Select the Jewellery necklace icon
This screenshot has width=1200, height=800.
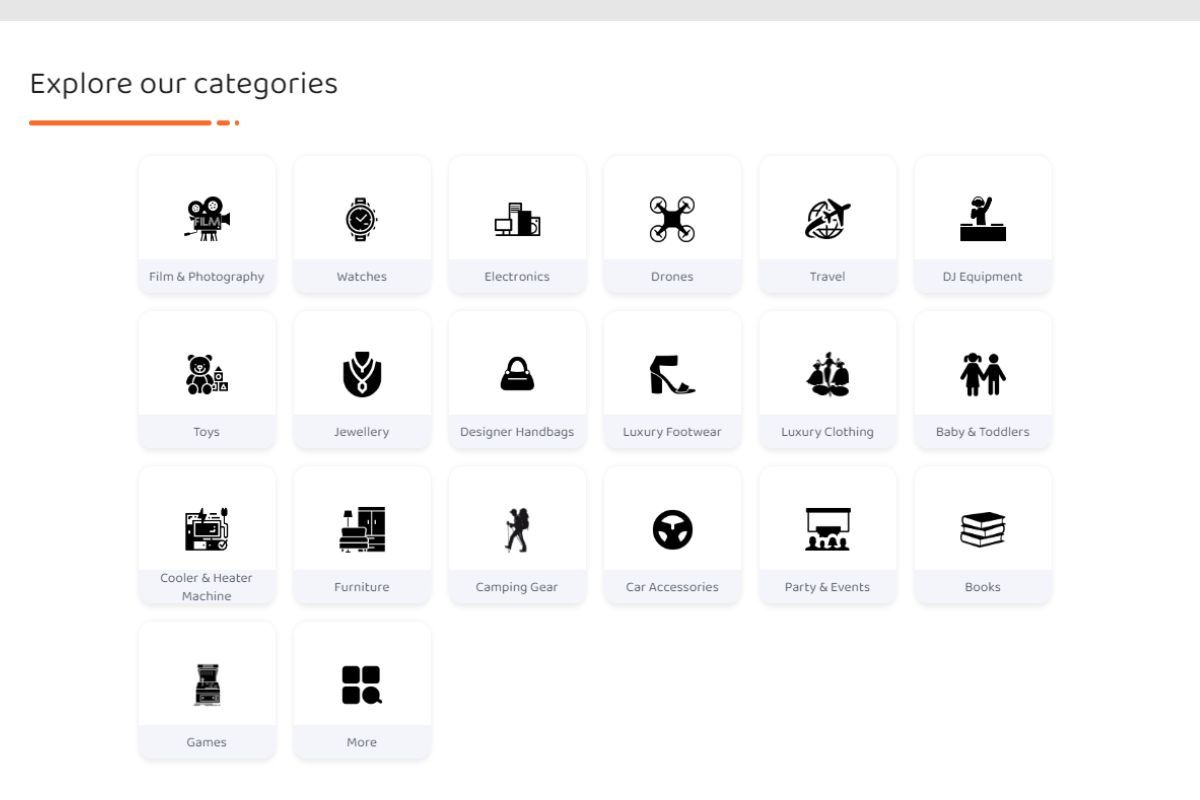pyautogui.click(x=362, y=375)
